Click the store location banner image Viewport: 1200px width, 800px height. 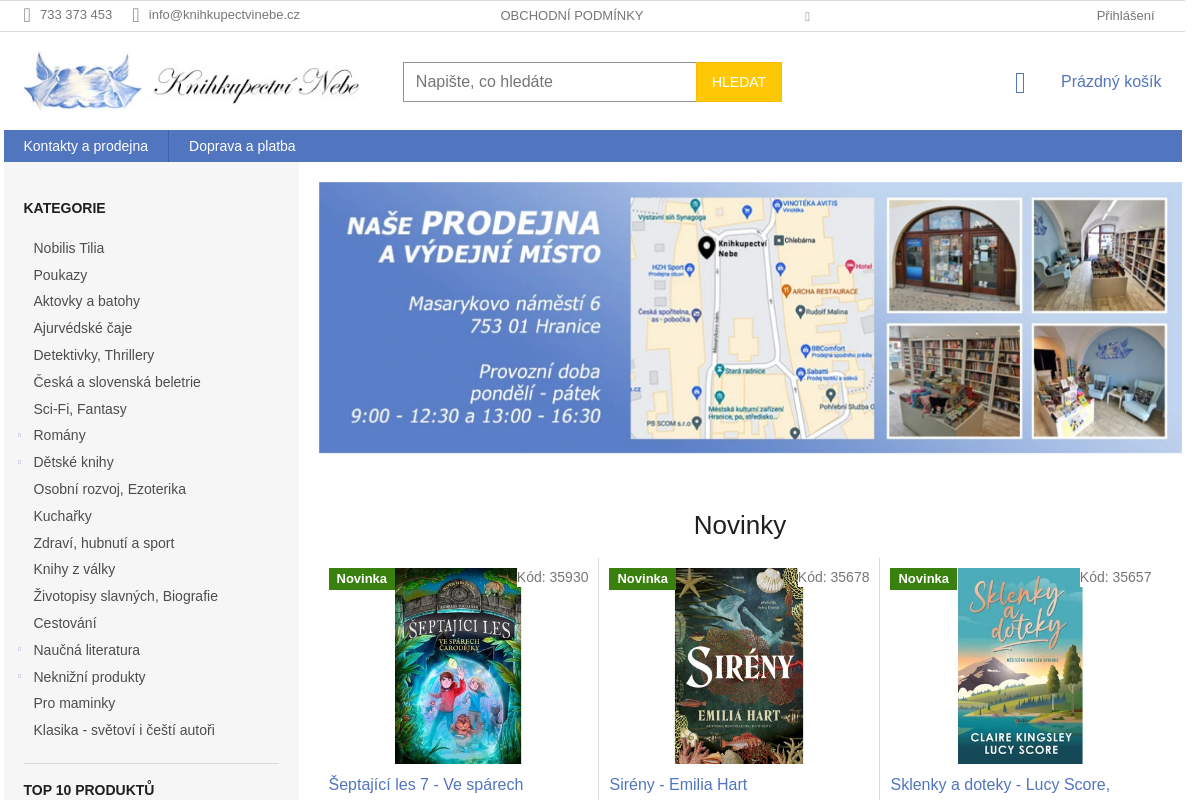pos(750,318)
